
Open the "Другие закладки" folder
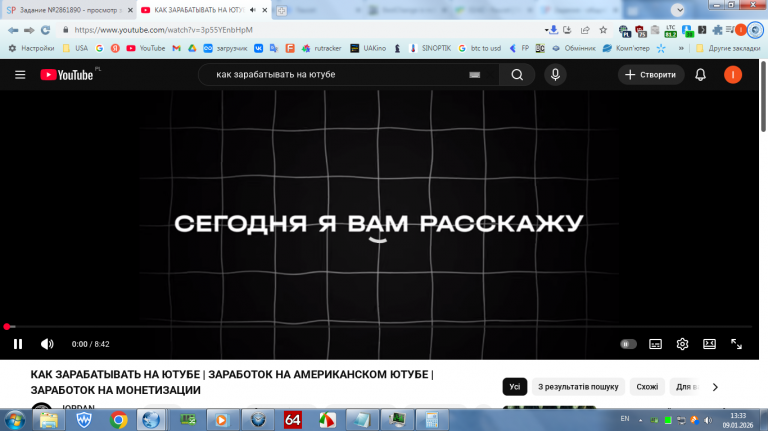[x=728, y=48]
